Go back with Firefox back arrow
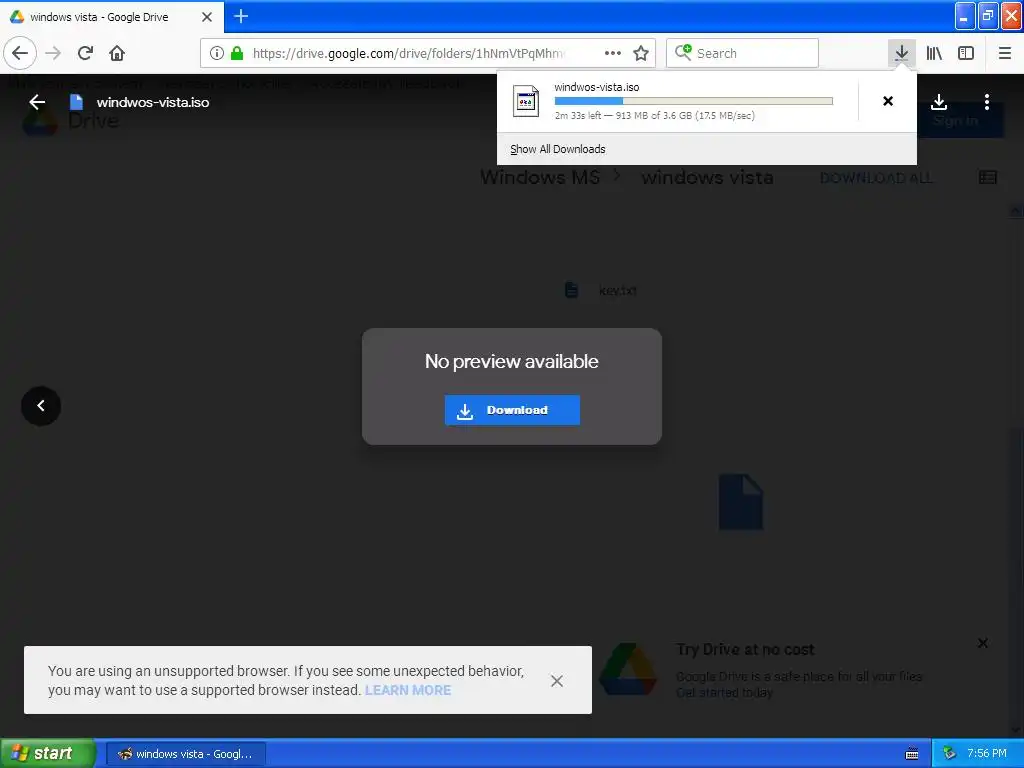1024x768 pixels. pos(20,53)
